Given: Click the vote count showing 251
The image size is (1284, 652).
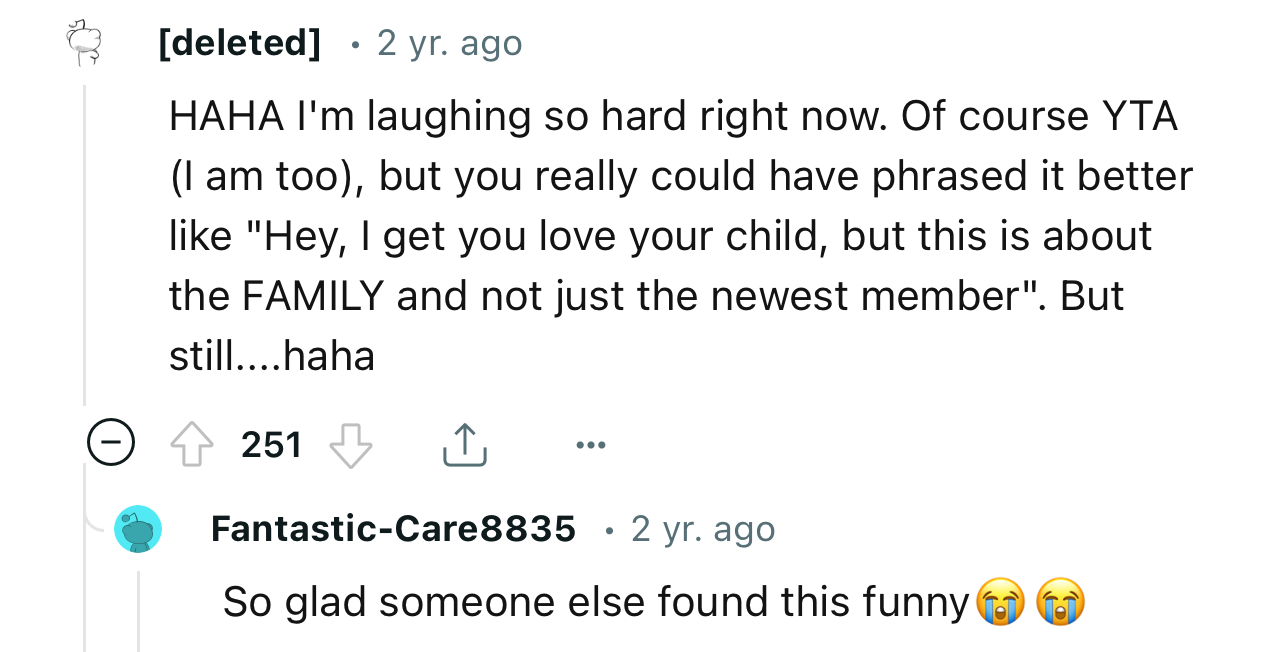Looking at the screenshot, I should [270, 443].
